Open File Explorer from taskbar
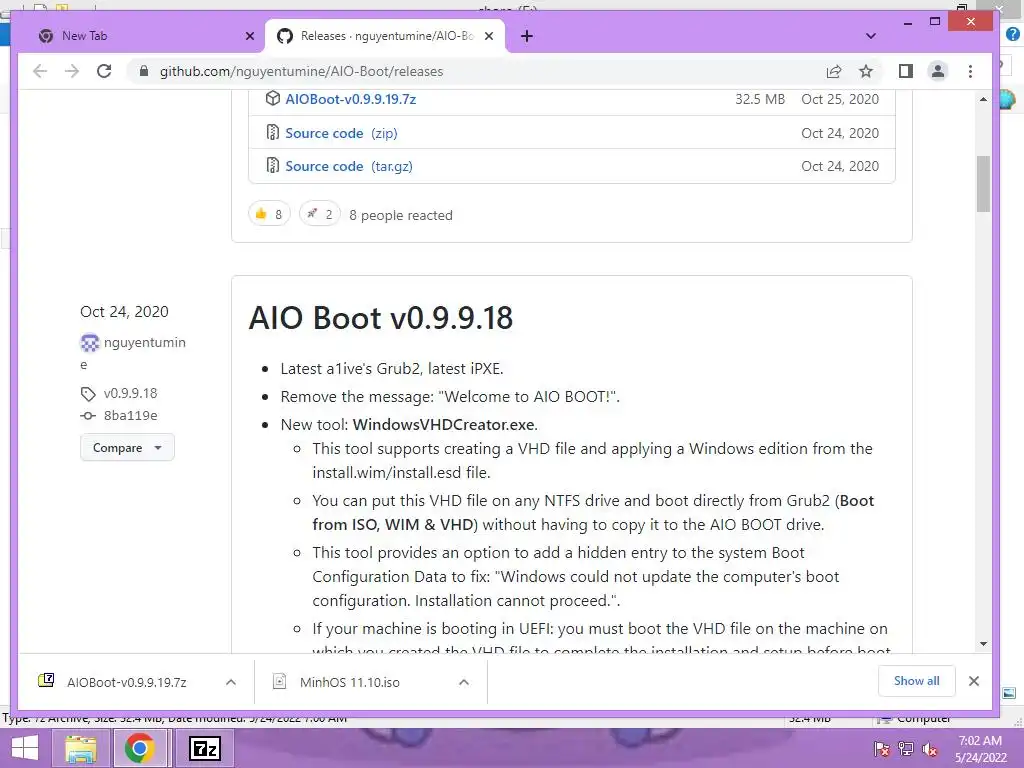The width and height of the screenshot is (1024, 768). pos(80,748)
